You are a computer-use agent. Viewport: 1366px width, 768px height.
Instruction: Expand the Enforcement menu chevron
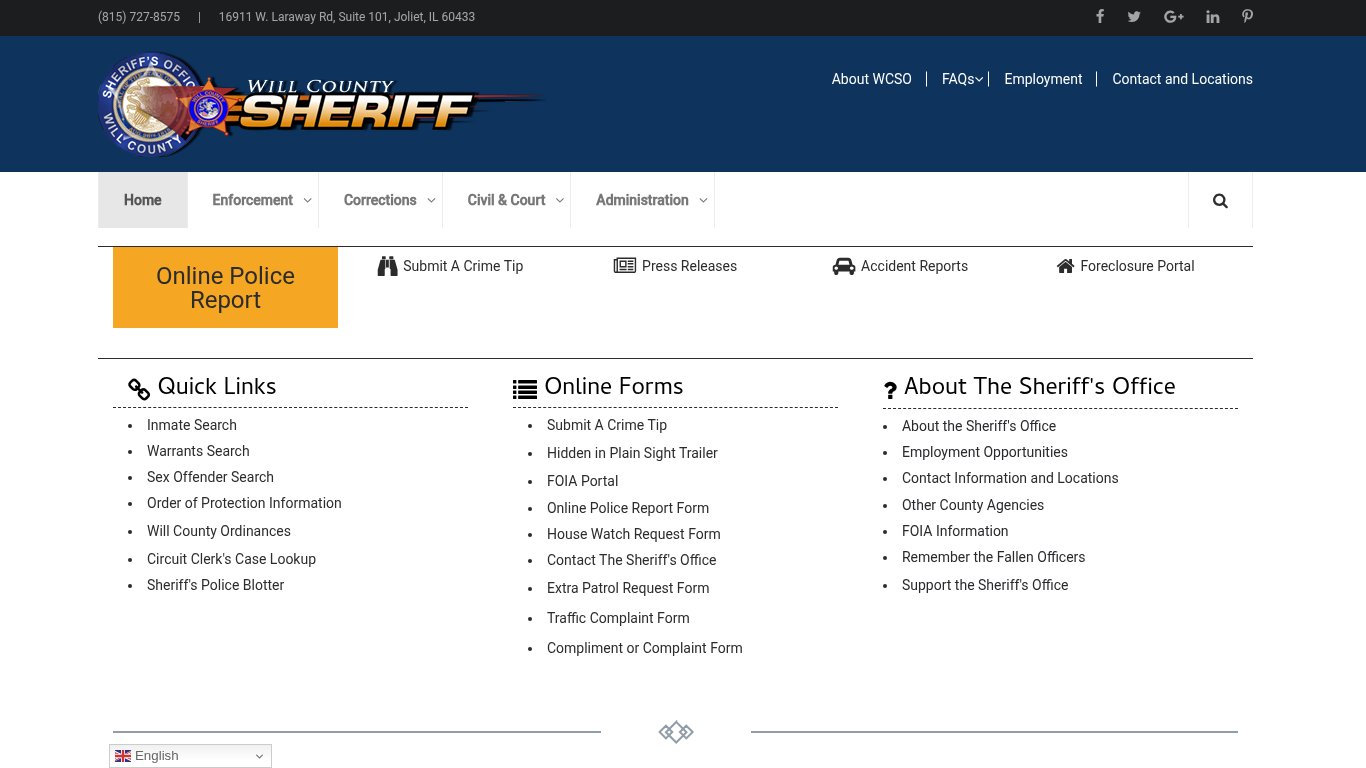point(307,200)
